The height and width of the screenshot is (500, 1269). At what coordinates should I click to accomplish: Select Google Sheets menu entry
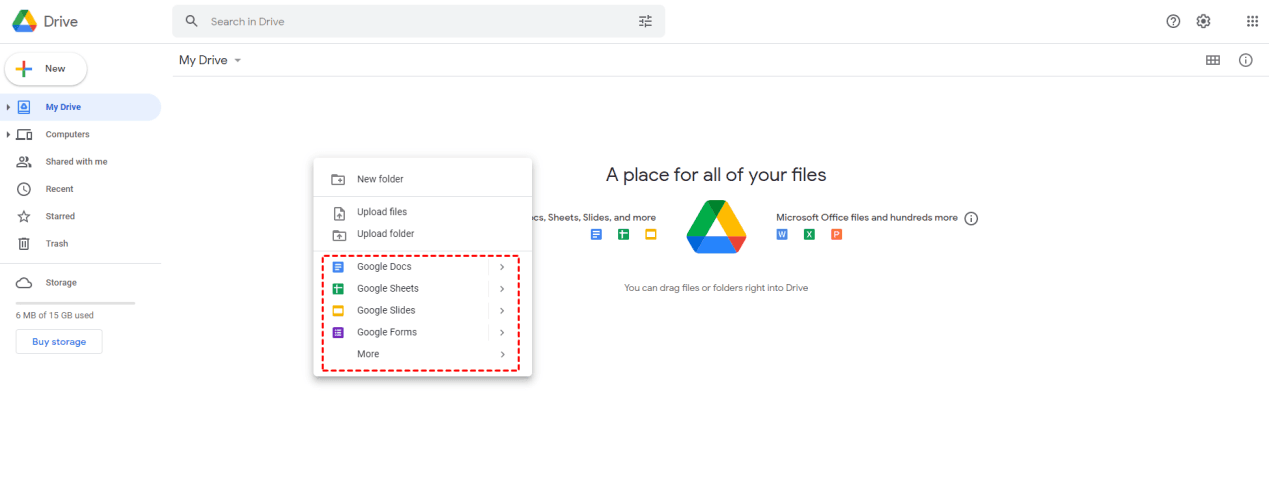pos(423,289)
